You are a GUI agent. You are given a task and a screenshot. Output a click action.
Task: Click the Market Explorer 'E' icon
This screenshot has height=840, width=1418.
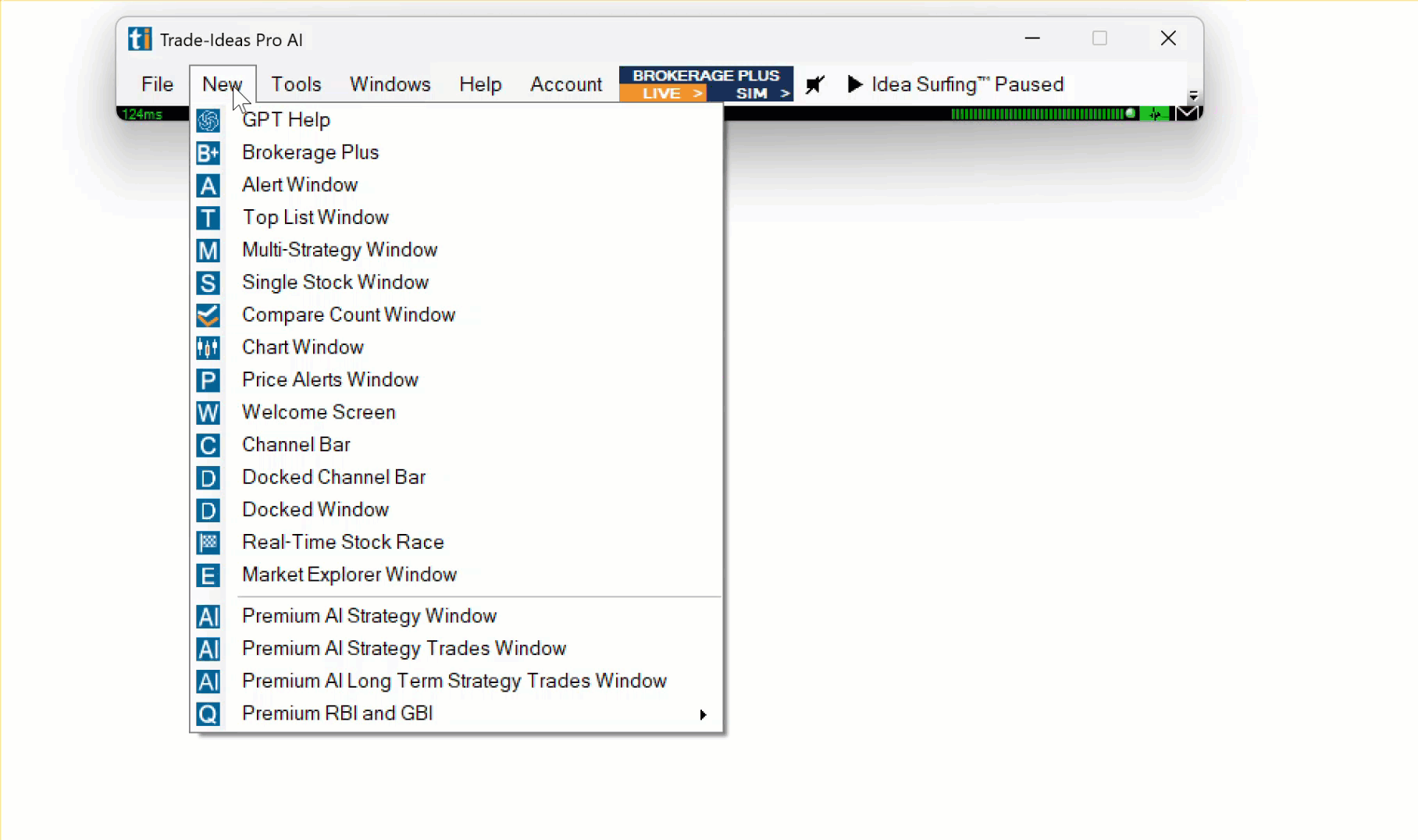click(208, 575)
